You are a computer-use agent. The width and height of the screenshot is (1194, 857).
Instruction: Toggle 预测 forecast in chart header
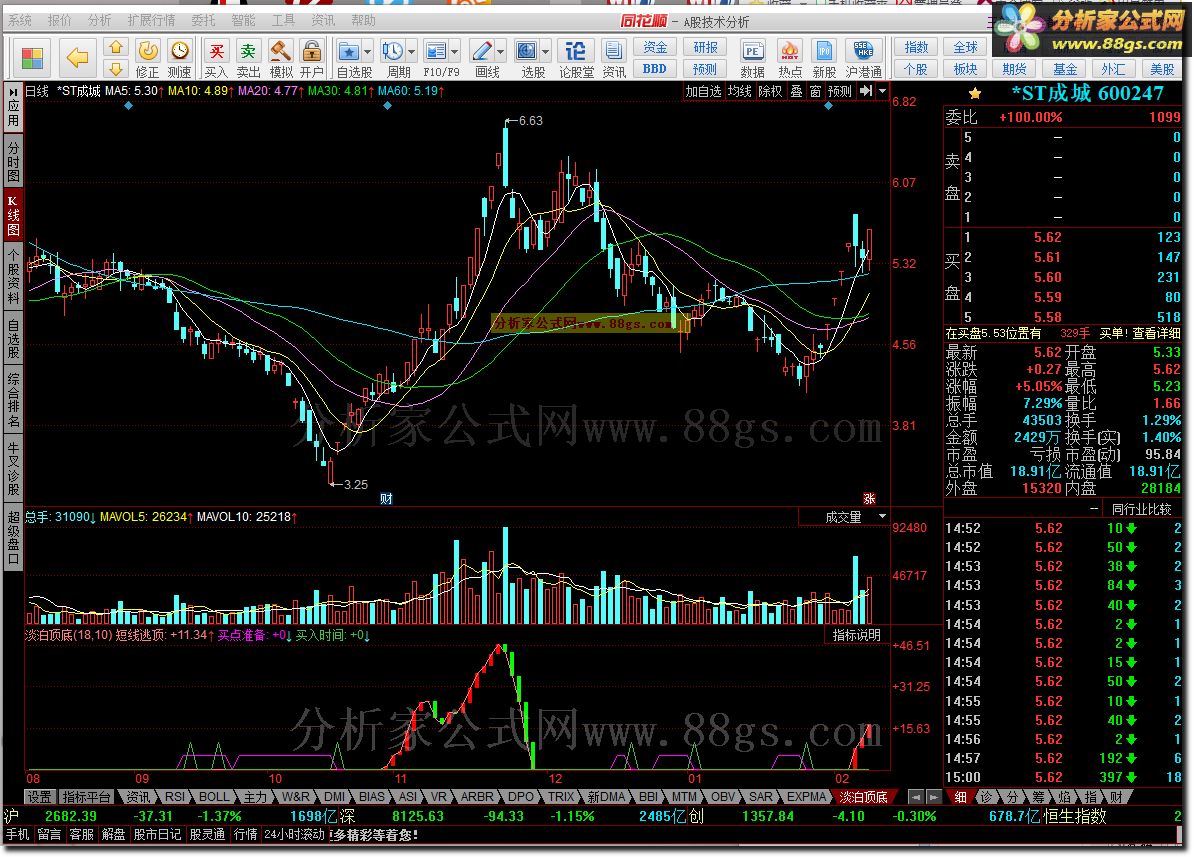840,91
